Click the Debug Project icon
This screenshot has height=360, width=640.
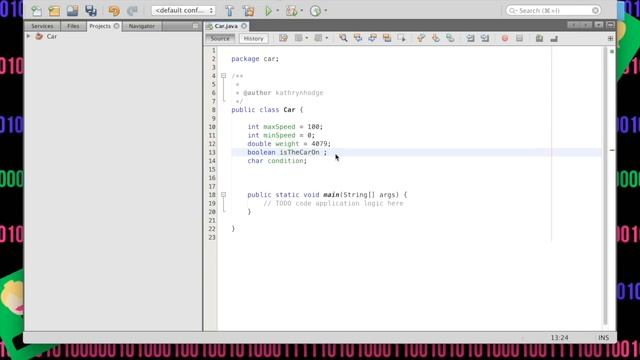tap(291, 11)
